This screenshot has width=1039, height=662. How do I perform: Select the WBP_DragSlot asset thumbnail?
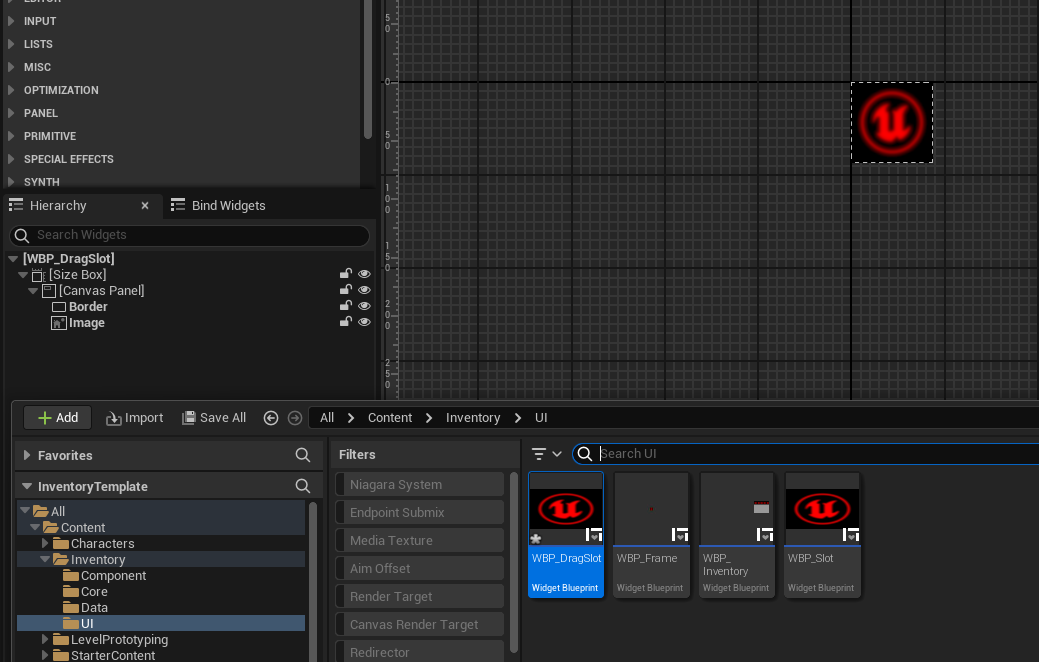[566, 535]
